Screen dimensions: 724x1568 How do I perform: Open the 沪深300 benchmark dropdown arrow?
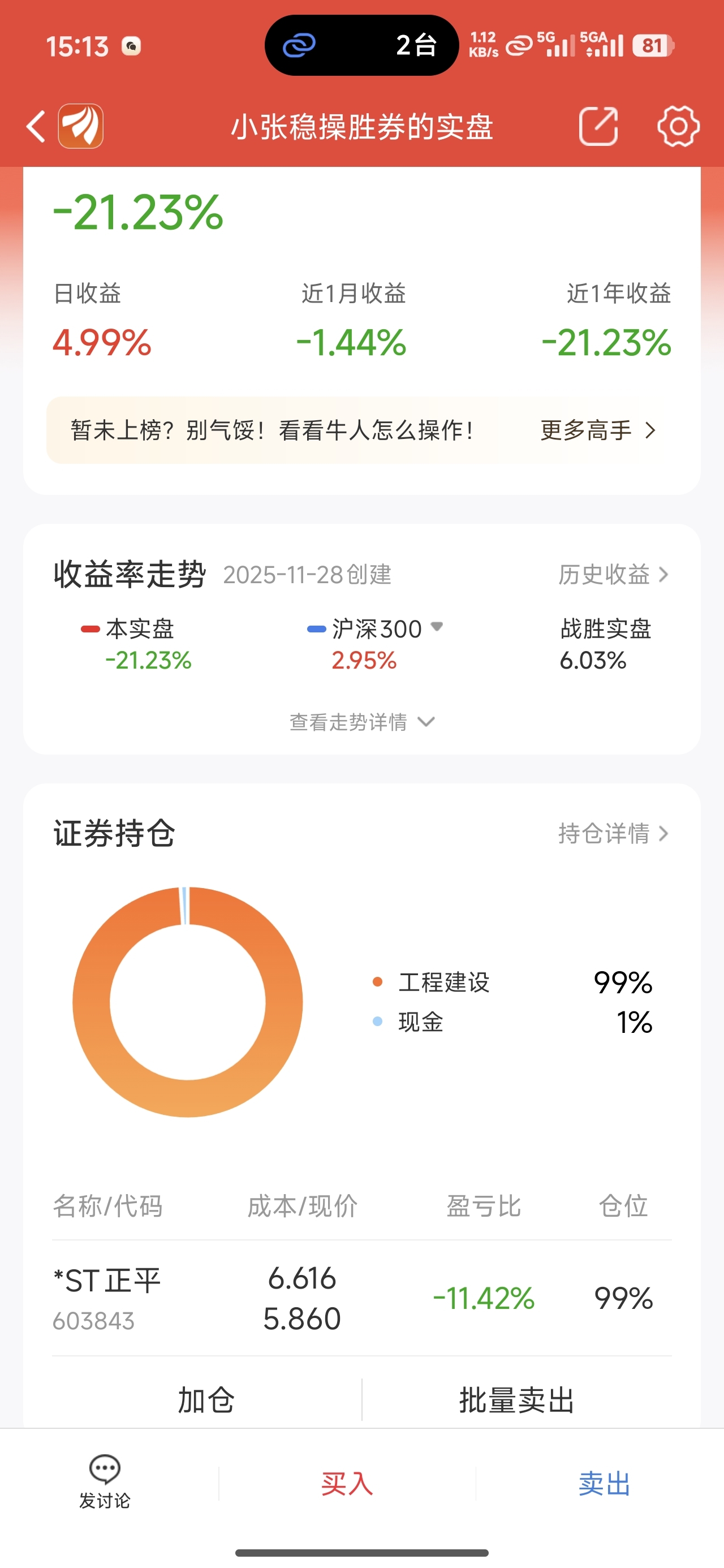pyautogui.click(x=437, y=626)
